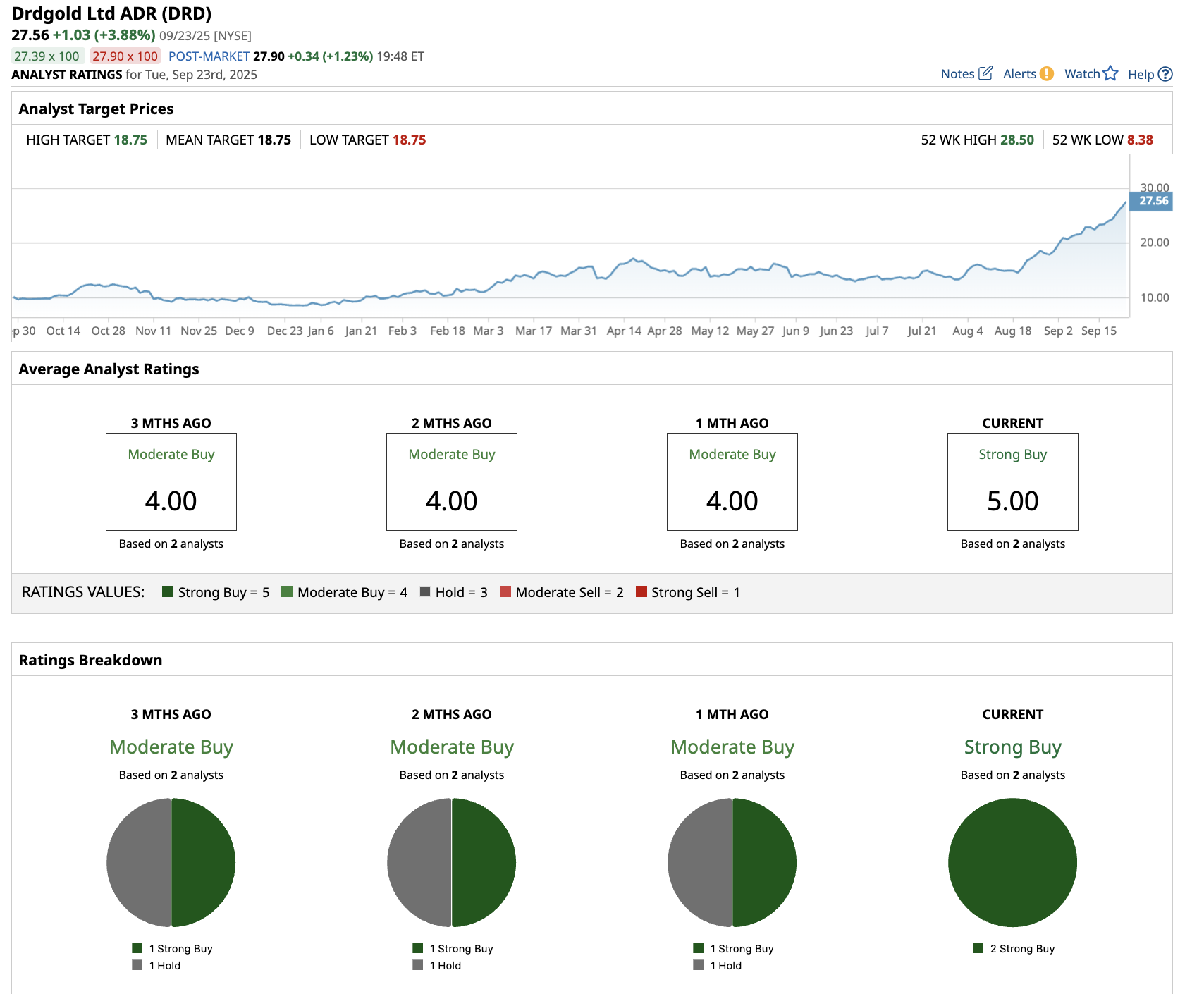Click the 3 MTHS AGO pie chart
Screen dimensions: 1204x994
(x=171, y=862)
